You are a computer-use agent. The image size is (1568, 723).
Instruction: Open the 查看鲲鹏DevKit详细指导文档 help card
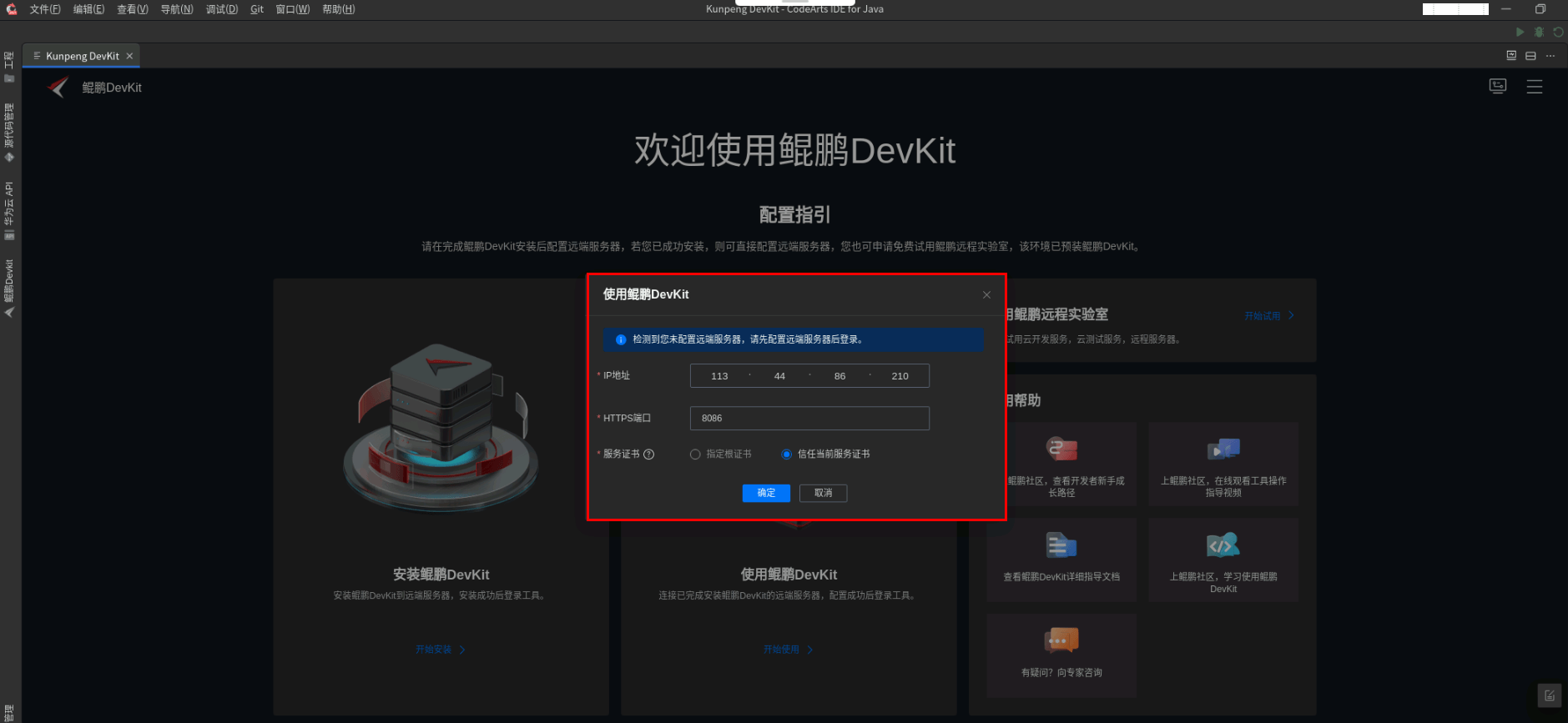point(1061,560)
